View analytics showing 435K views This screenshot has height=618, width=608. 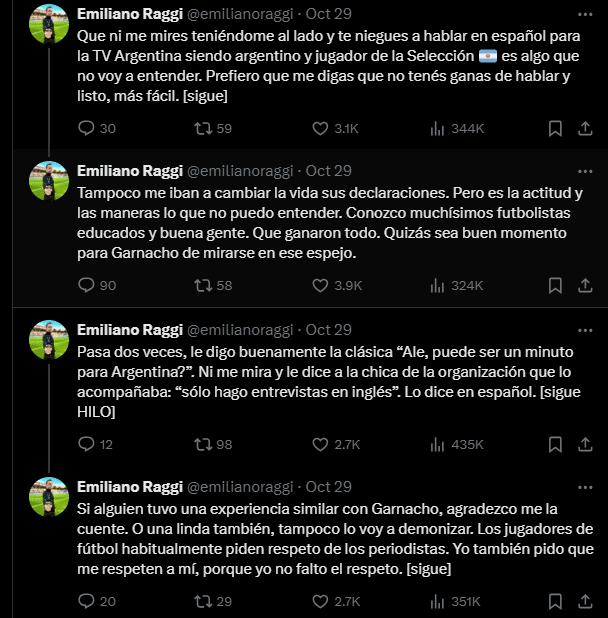pyautogui.click(x=437, y=443)
